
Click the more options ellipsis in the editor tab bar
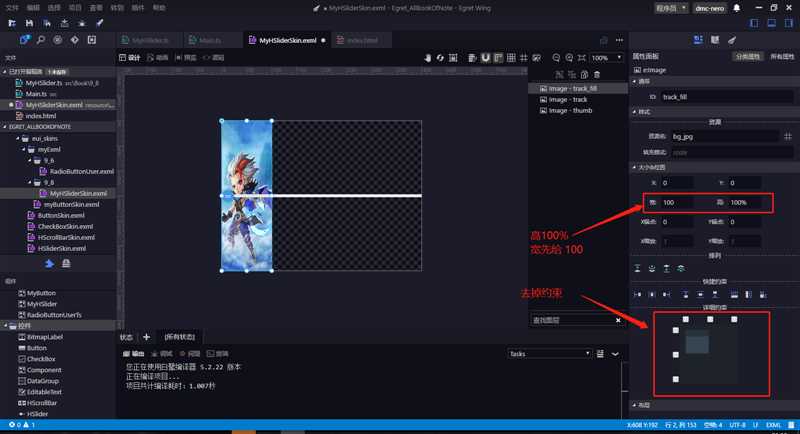619,40
